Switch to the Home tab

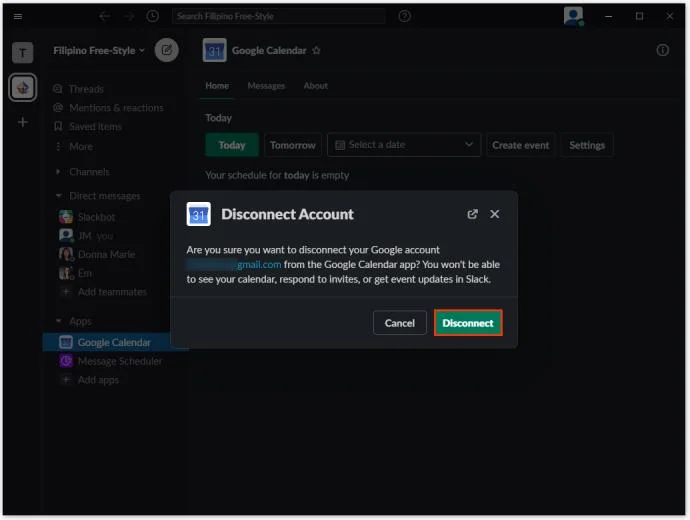pos(217,86)
